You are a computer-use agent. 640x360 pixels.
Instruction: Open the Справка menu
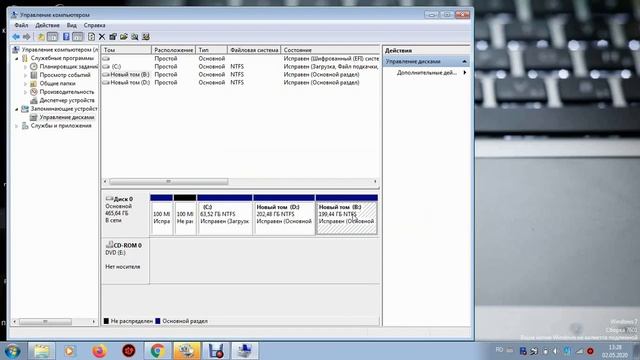(95, 25)
